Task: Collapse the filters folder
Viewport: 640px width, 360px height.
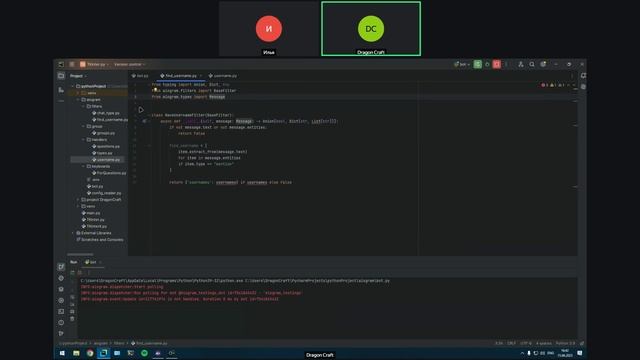Action: (x=84, y=106)
